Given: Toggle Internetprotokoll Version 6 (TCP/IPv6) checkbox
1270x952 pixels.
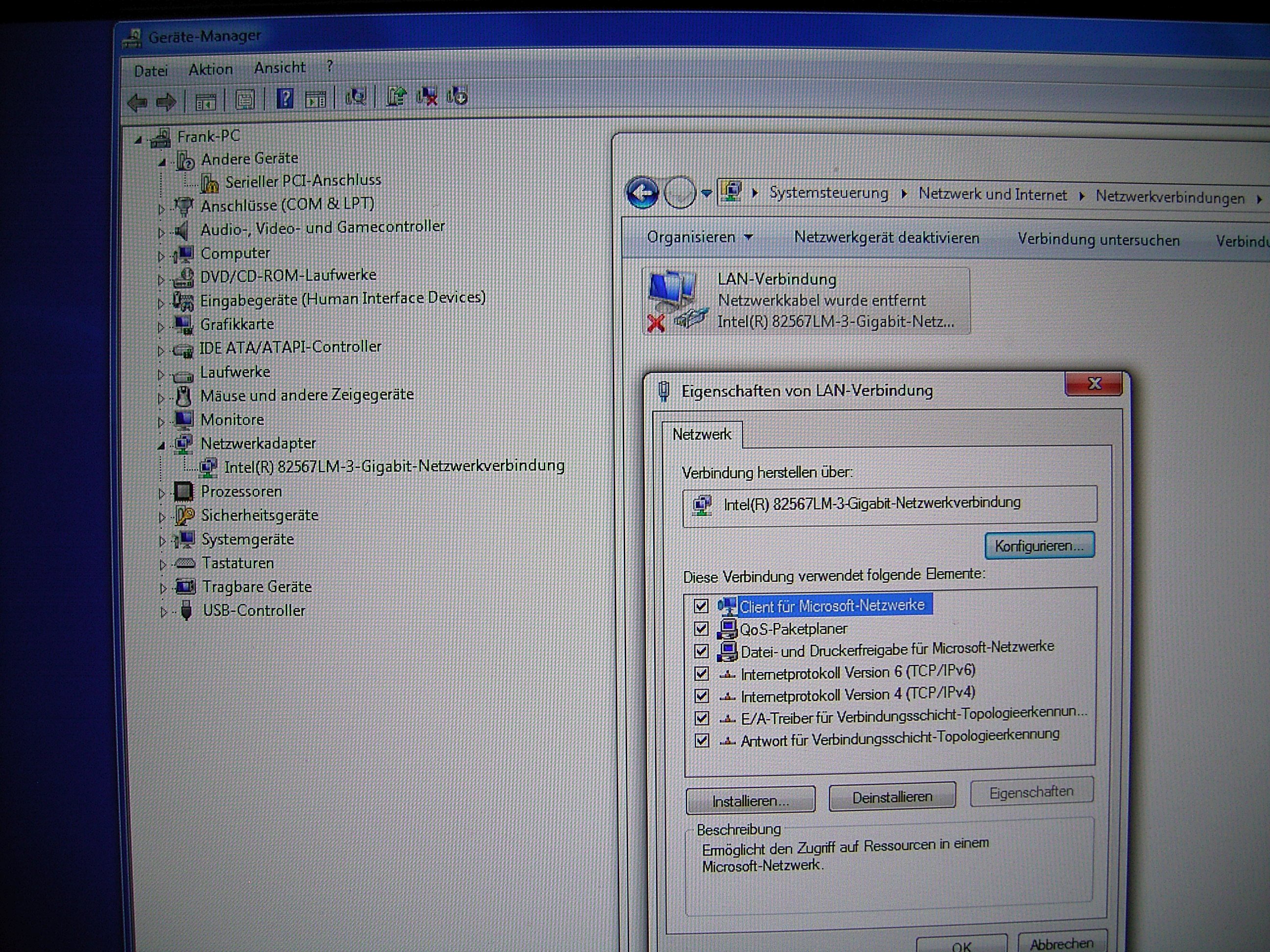Looking at the screenshot, I should tap(701, 674).
